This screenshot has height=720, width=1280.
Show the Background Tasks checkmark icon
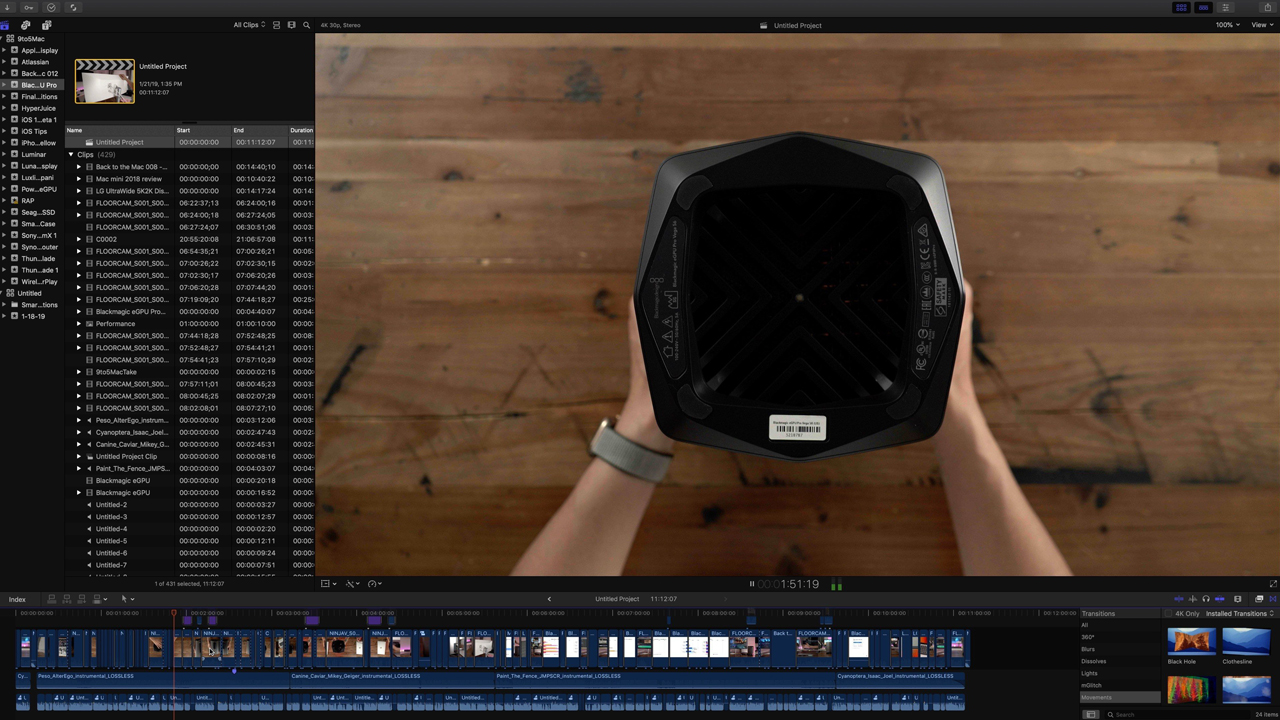pos(51,7)
